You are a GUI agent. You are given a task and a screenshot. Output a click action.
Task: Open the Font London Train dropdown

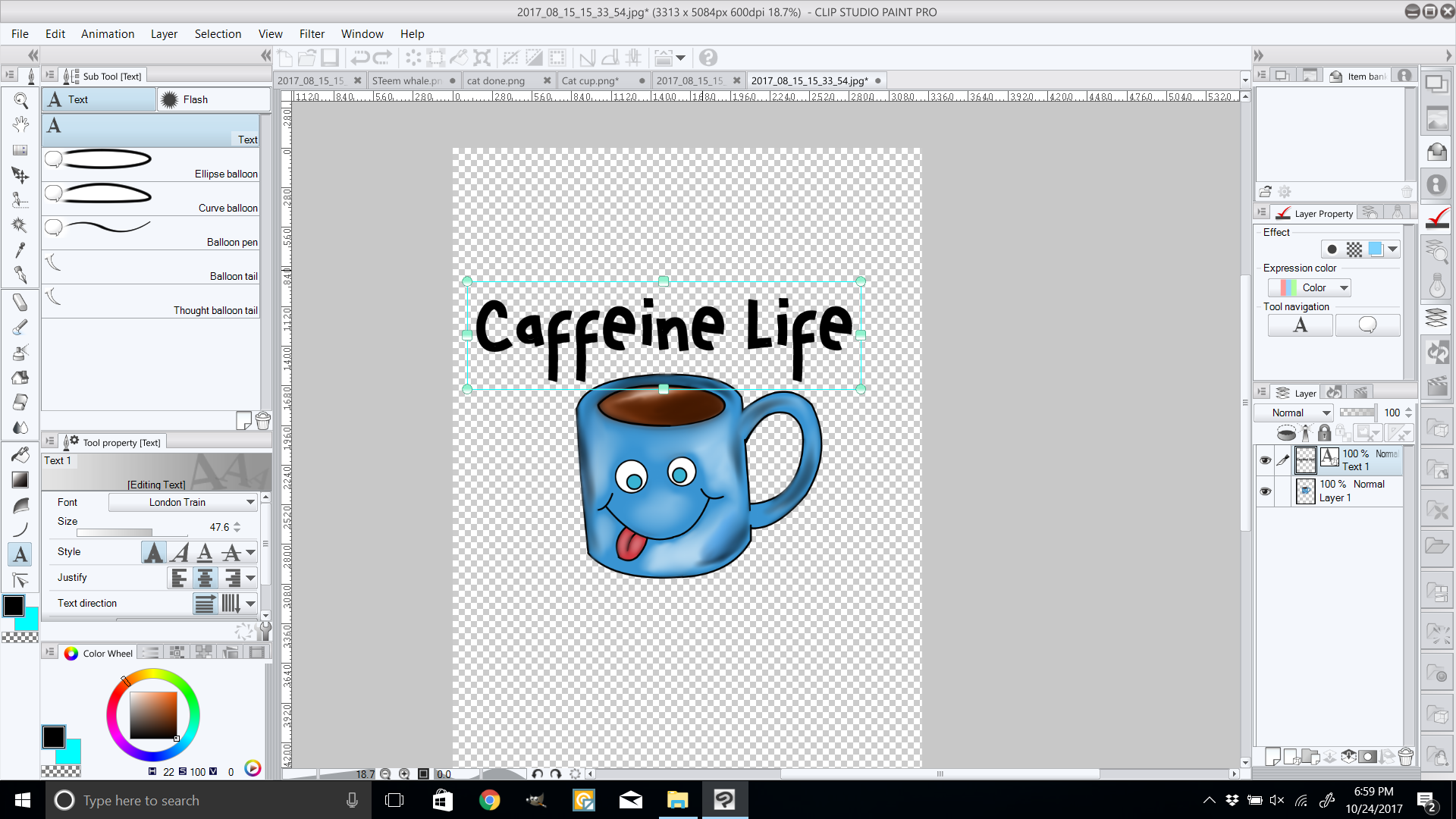click(x=183, y=502)
